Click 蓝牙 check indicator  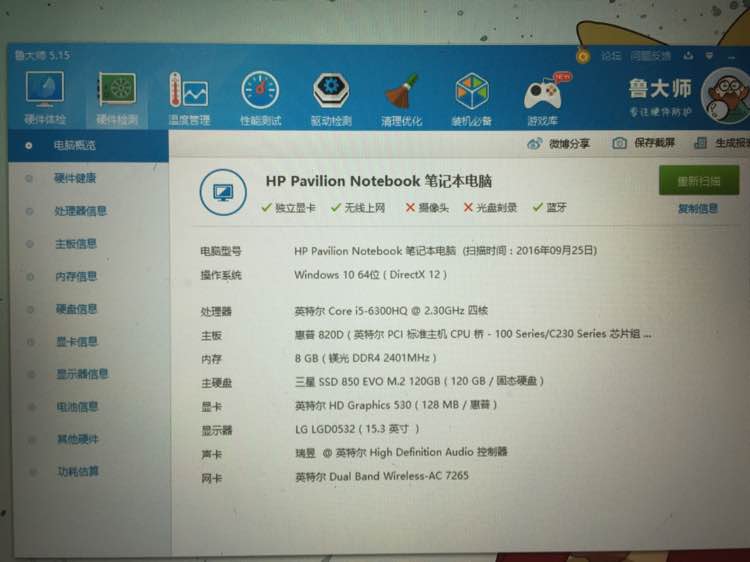point(550,207)
